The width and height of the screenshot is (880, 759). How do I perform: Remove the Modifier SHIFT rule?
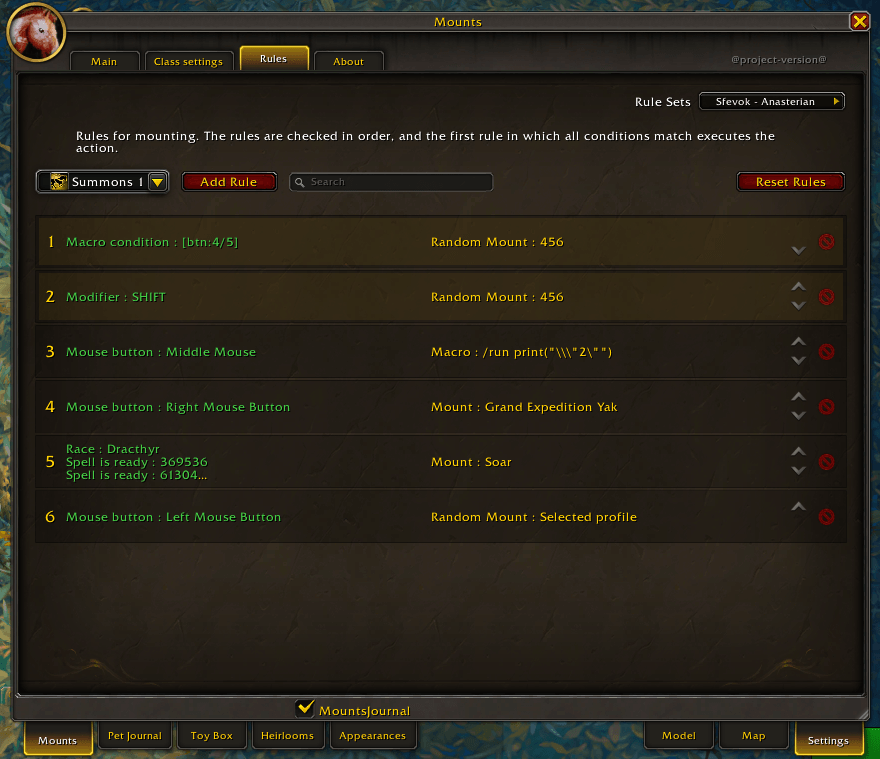pyautogui.click(x=826, y=297)
